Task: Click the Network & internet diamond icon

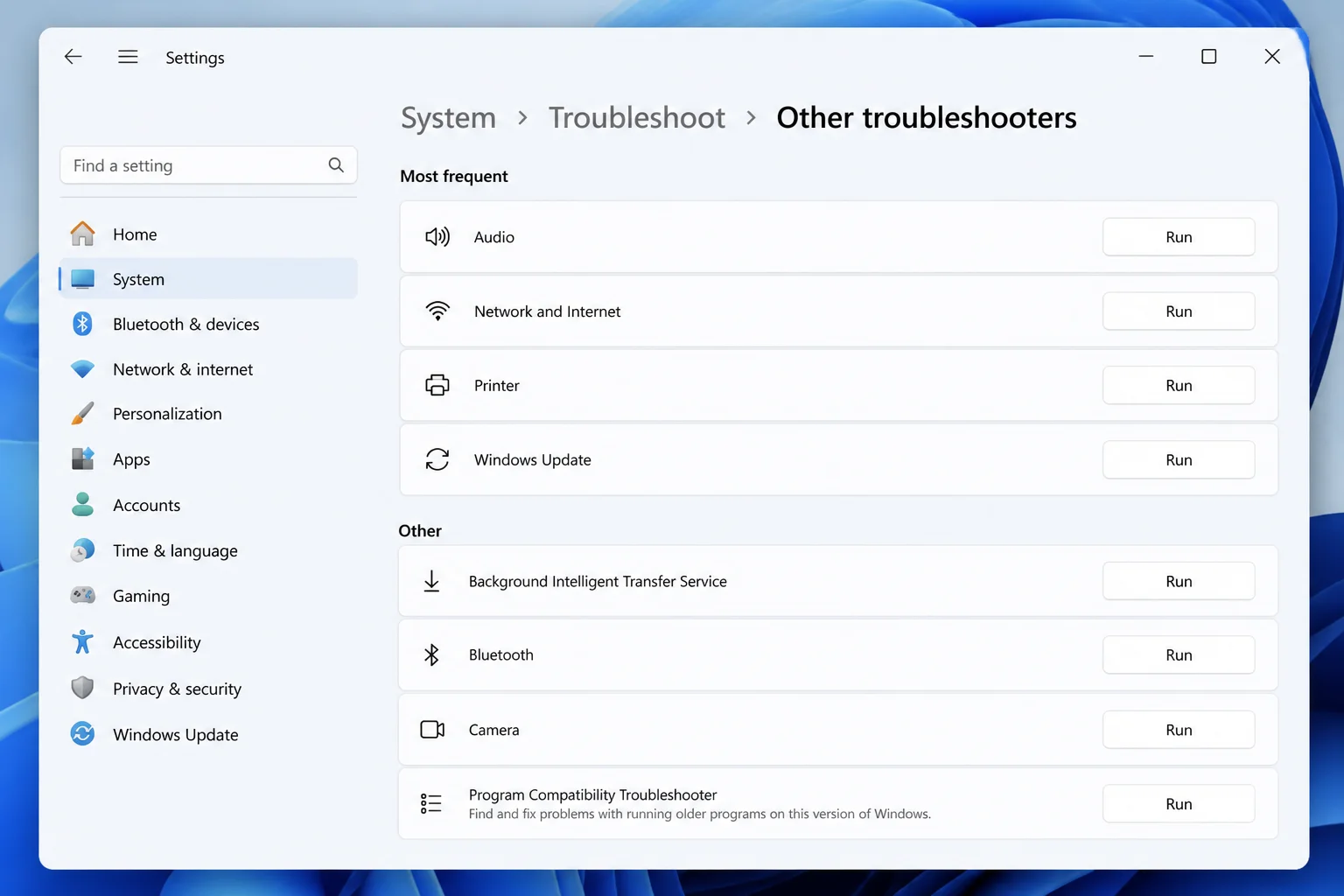Action: tap(82, 369)
